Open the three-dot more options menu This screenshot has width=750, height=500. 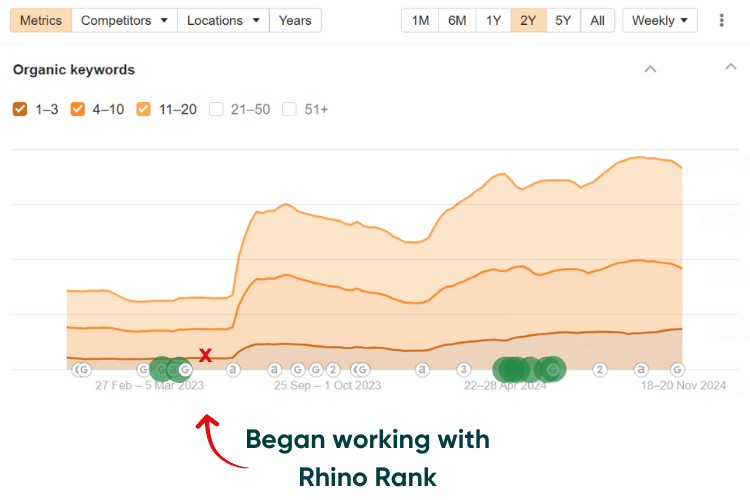[721, 21]
